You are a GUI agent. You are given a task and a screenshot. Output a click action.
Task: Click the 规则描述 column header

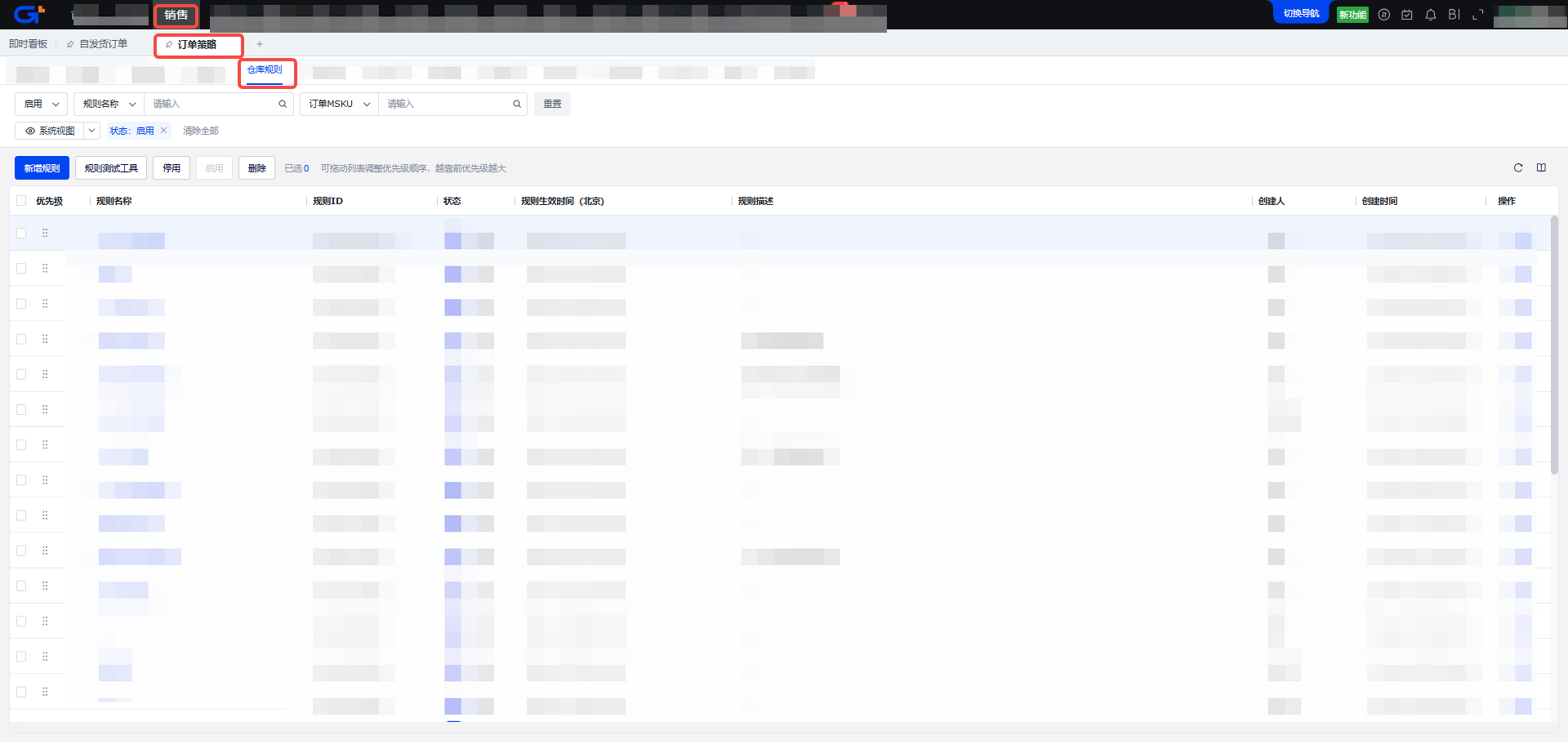755,201
